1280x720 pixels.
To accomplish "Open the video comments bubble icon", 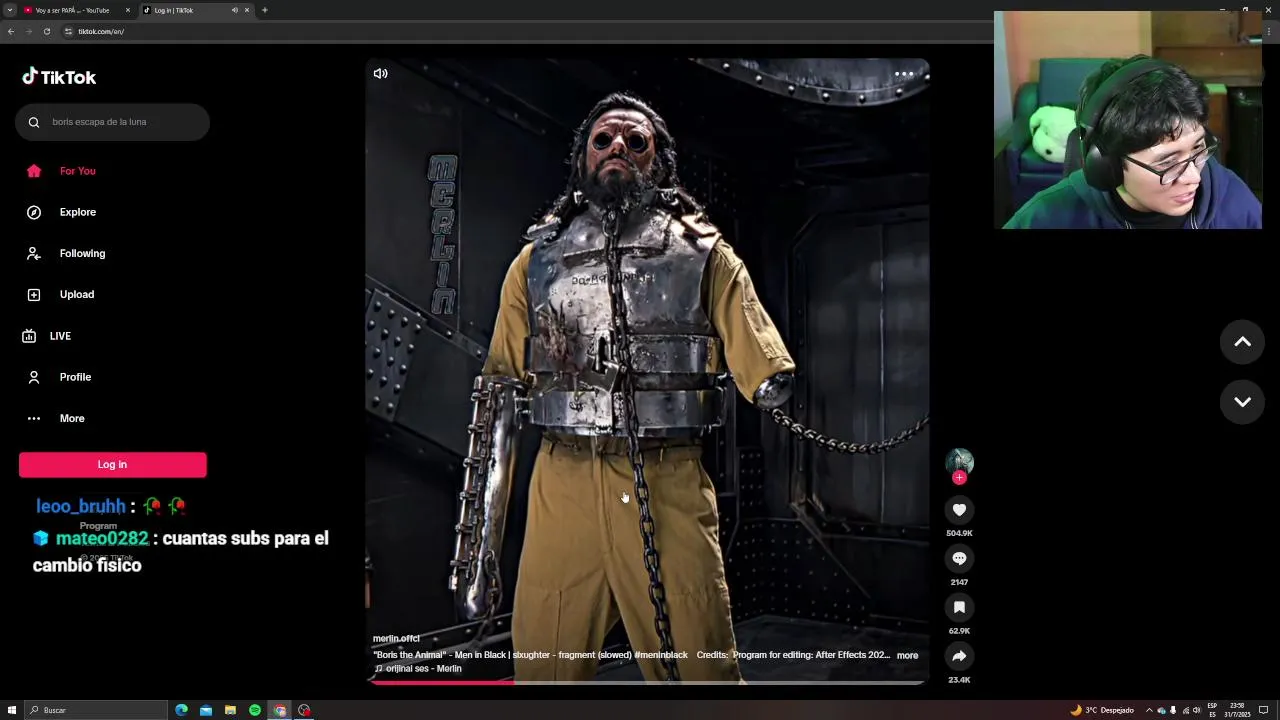I will coord(959,559).
